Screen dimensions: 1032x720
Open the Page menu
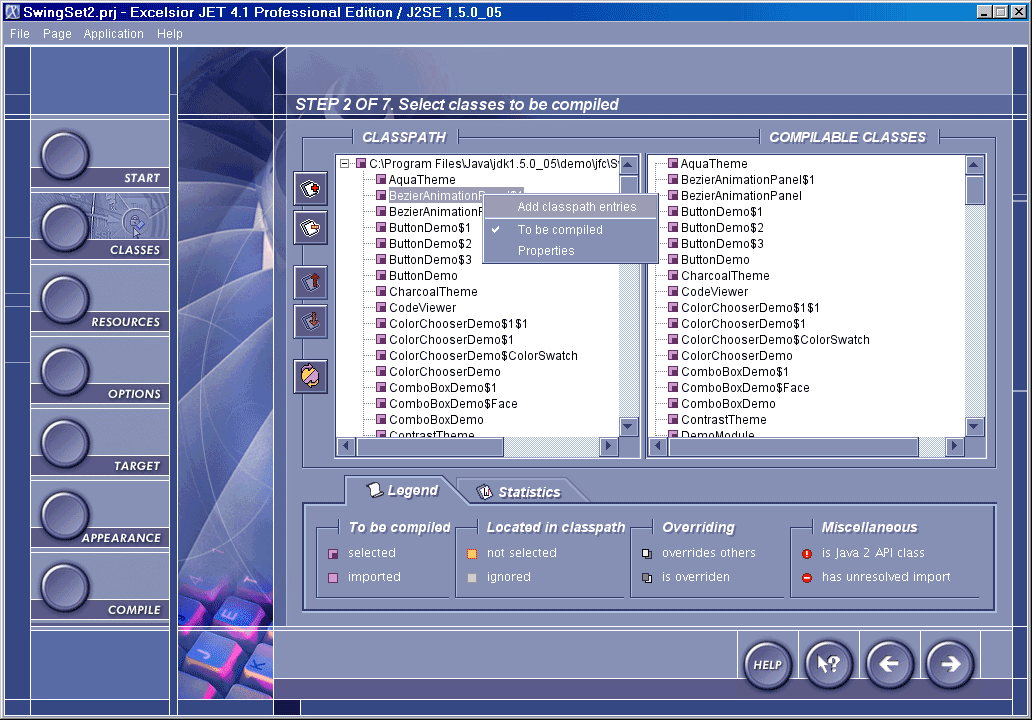(57, 34)
